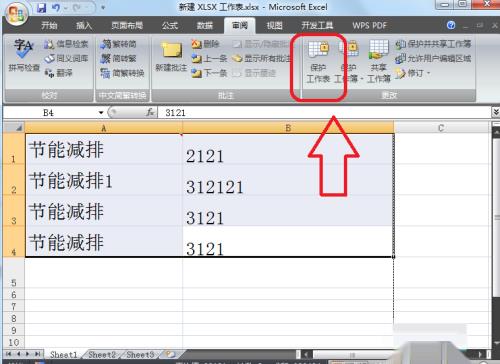Switch to the 页面布局 ribbon tab
Viewport: 500px width, 364px height.
pyautogui.click(x=127, y=25)
